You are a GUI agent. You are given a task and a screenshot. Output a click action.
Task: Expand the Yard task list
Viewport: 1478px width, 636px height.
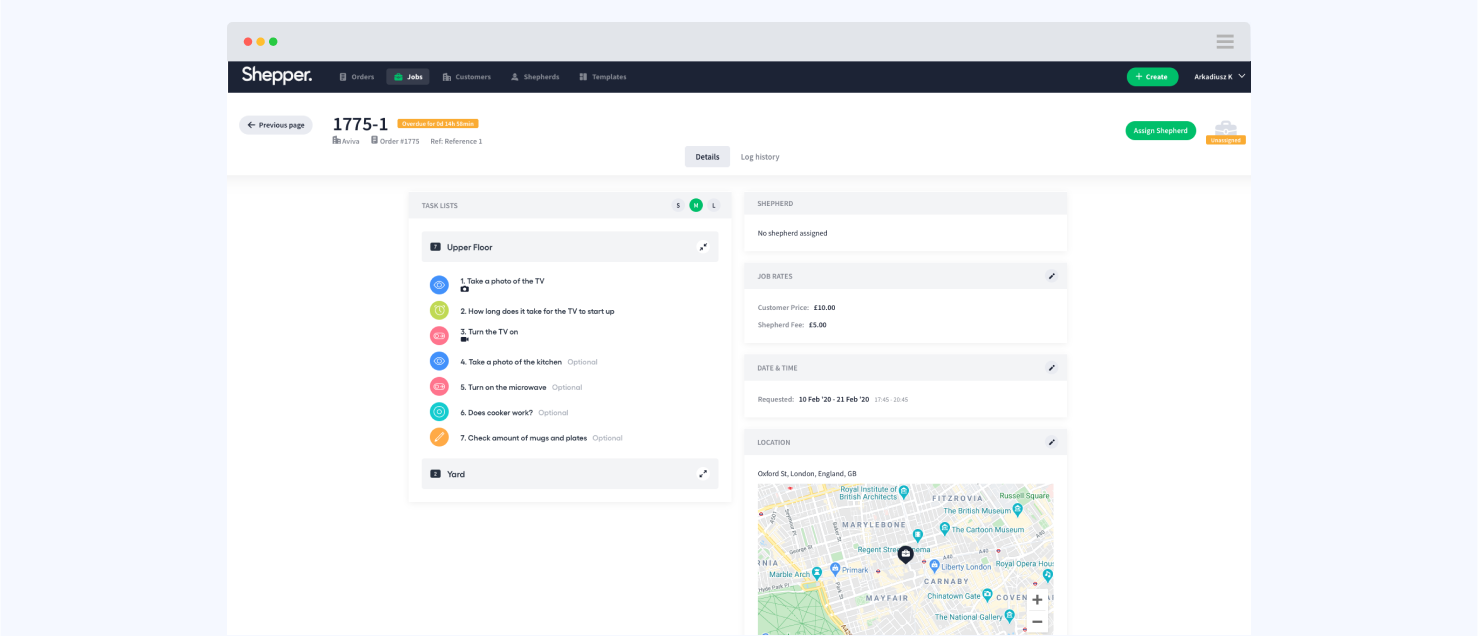pyautogui.click(x=703, y=473)
